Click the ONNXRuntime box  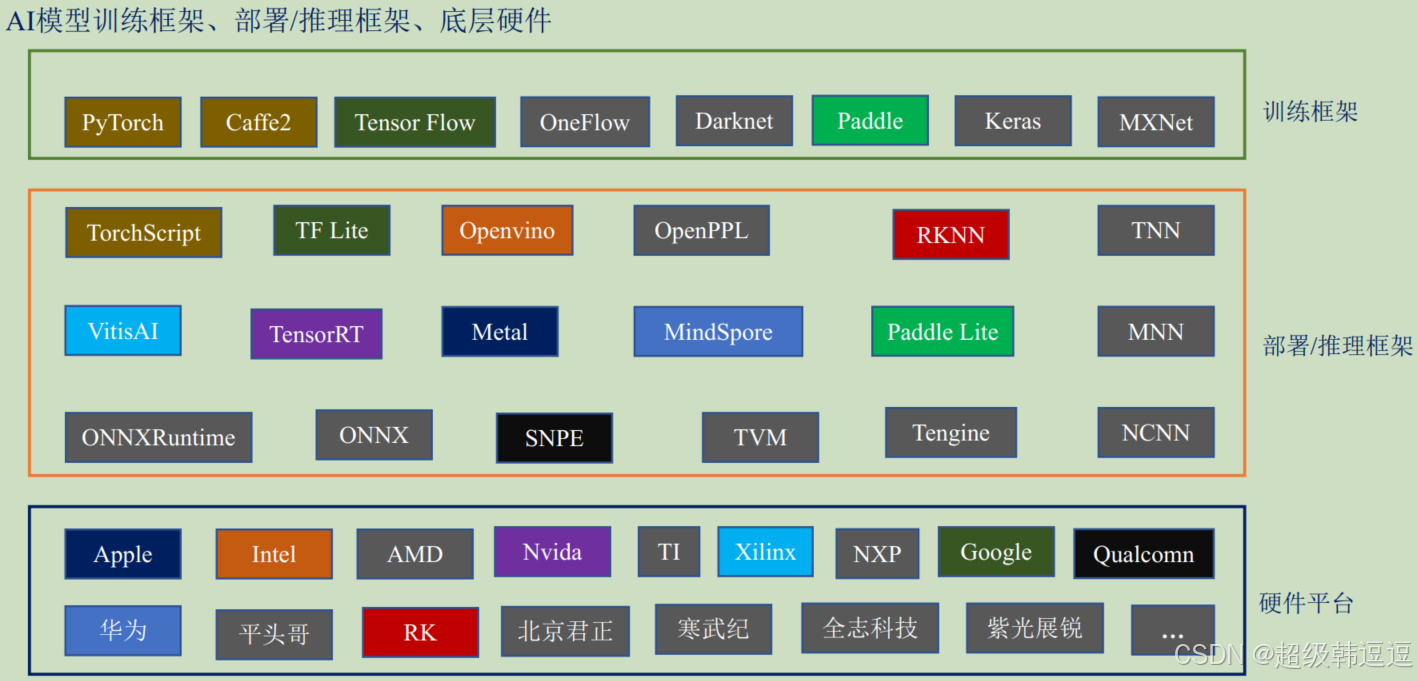159,437
